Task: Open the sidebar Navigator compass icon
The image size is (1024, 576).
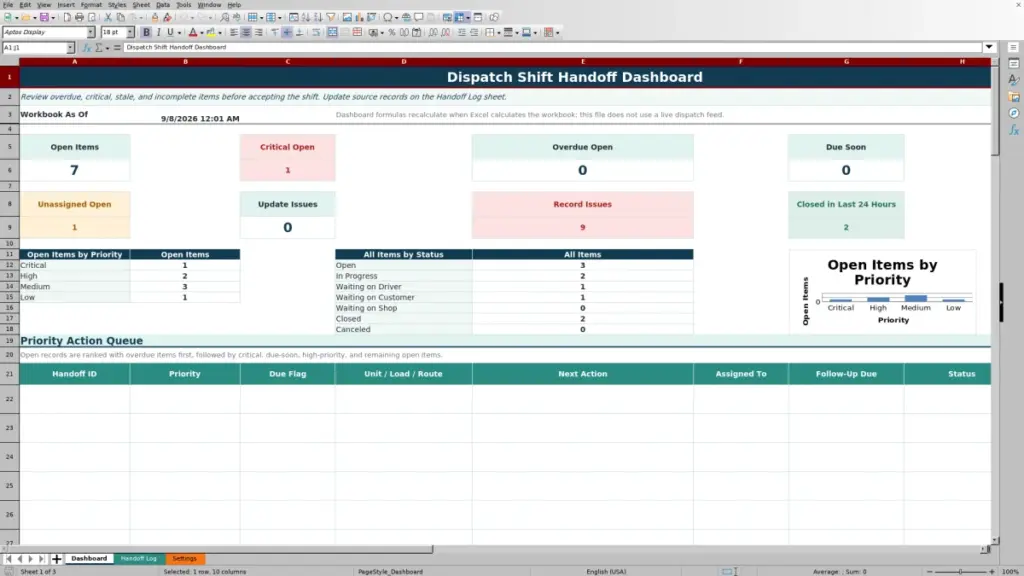Action: (1014, 114)
